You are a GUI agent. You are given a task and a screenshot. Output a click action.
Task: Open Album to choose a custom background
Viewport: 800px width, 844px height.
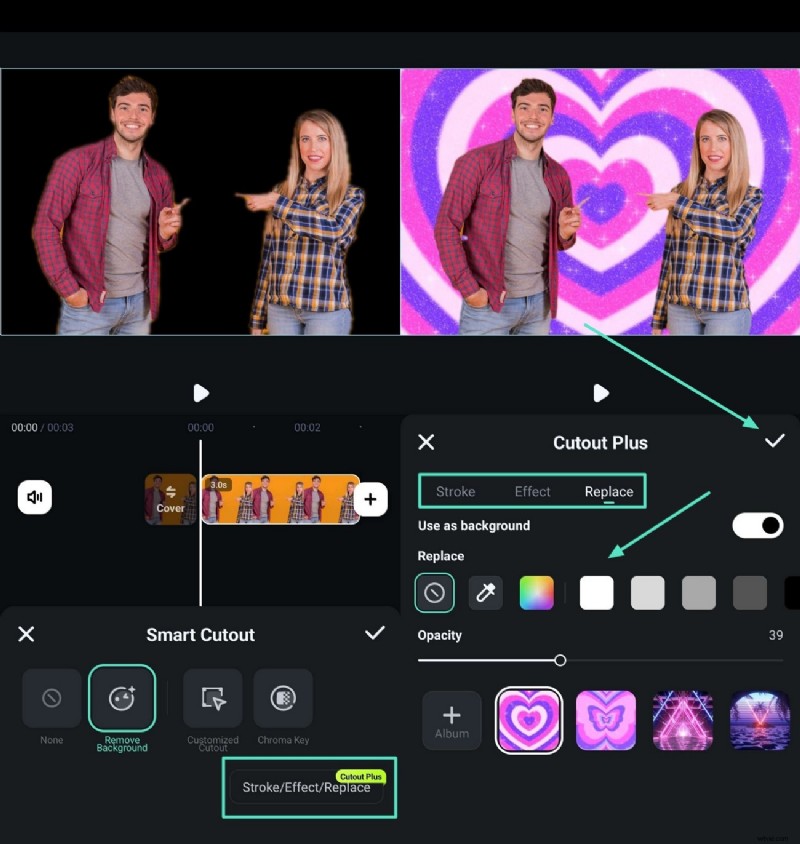(x=451, y=720)
